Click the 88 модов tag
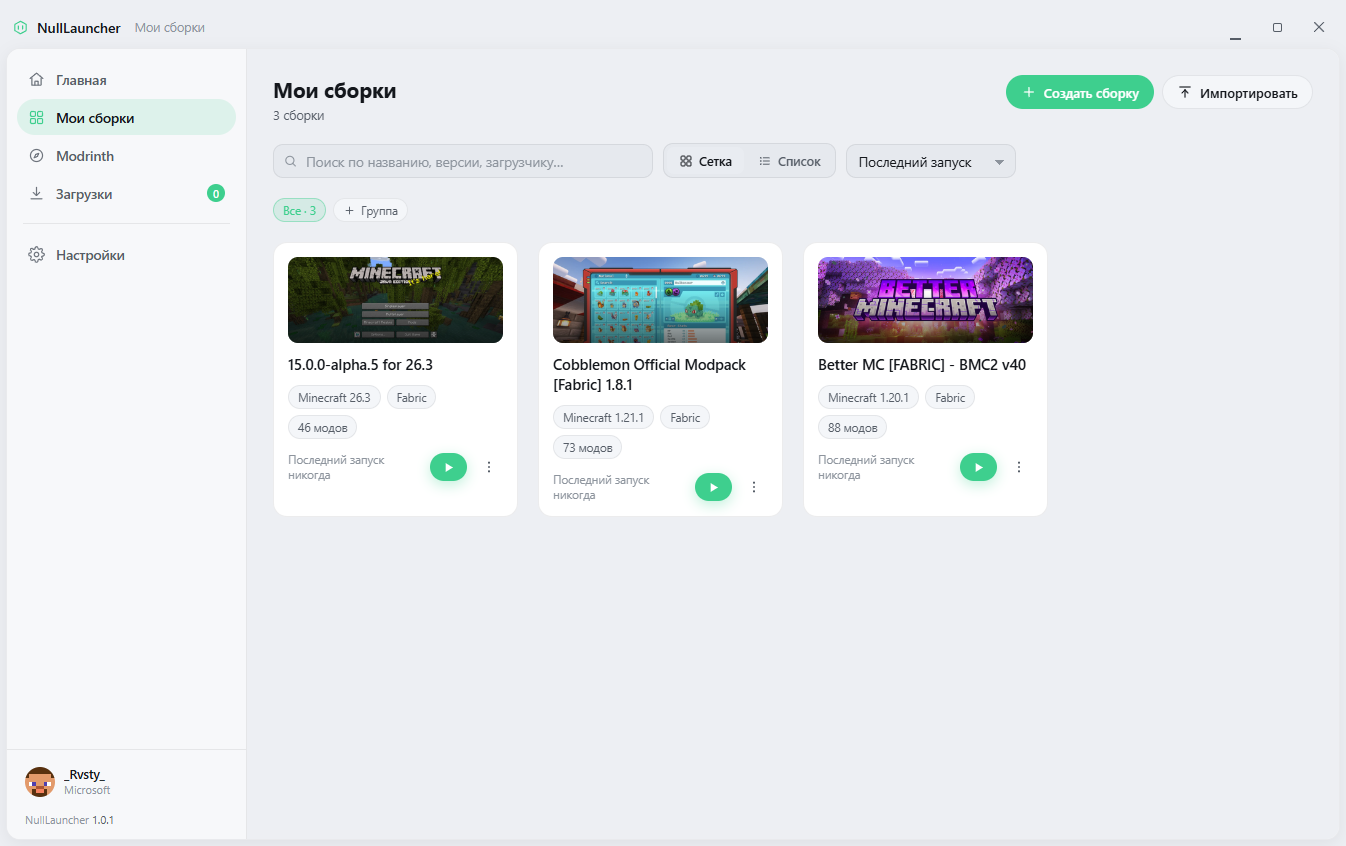The height and width of the screenshot is (846, 1346). pyautogui.click(x=852, y=427)
